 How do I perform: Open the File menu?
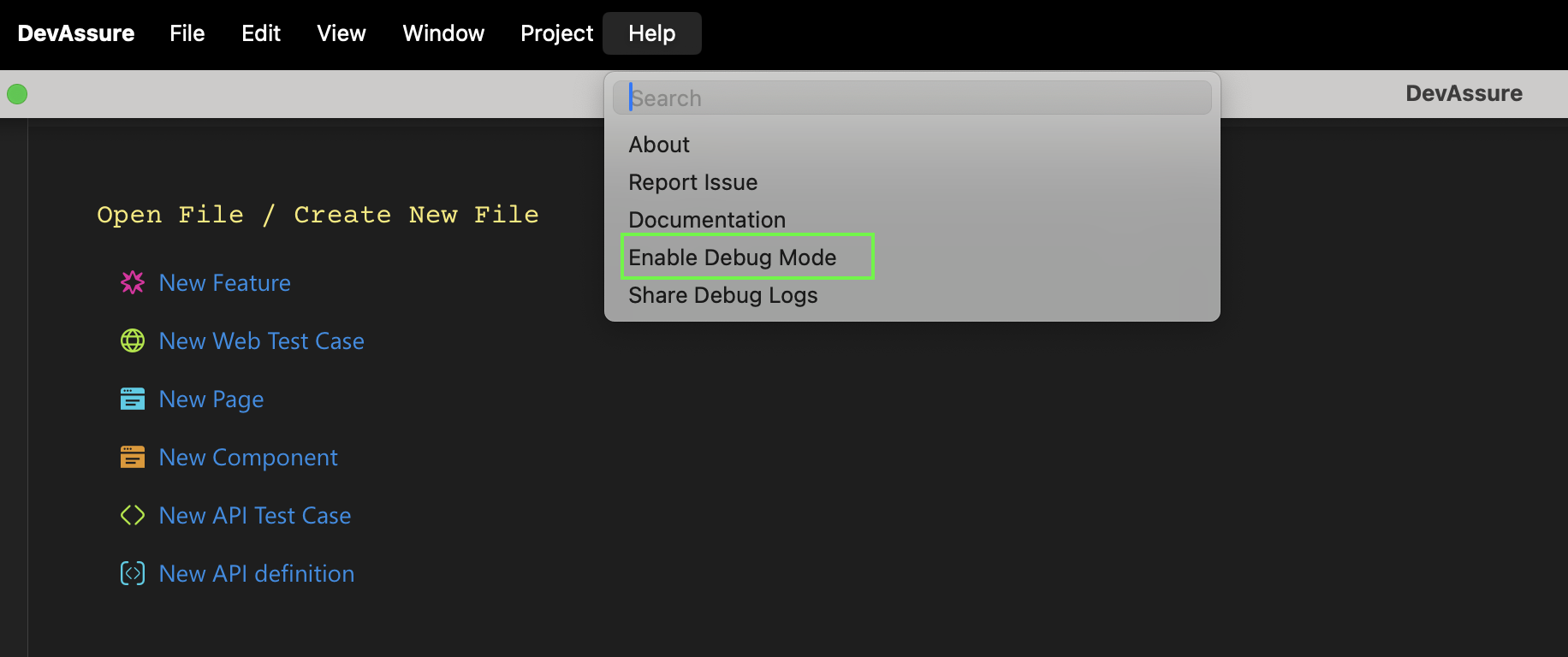click(187, 33)
